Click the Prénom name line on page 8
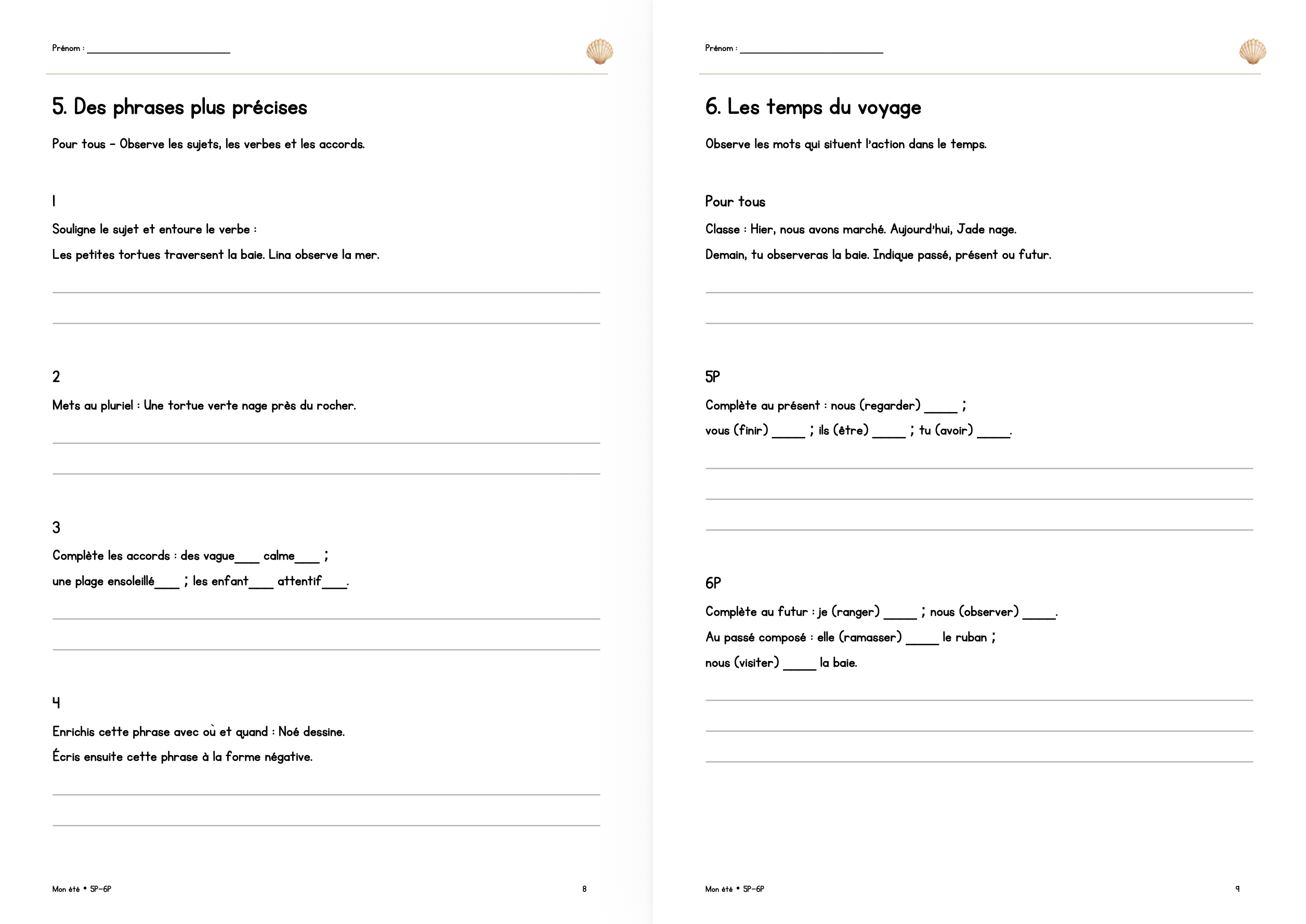This screenshot has height=924, width=1306. [158, 52]
